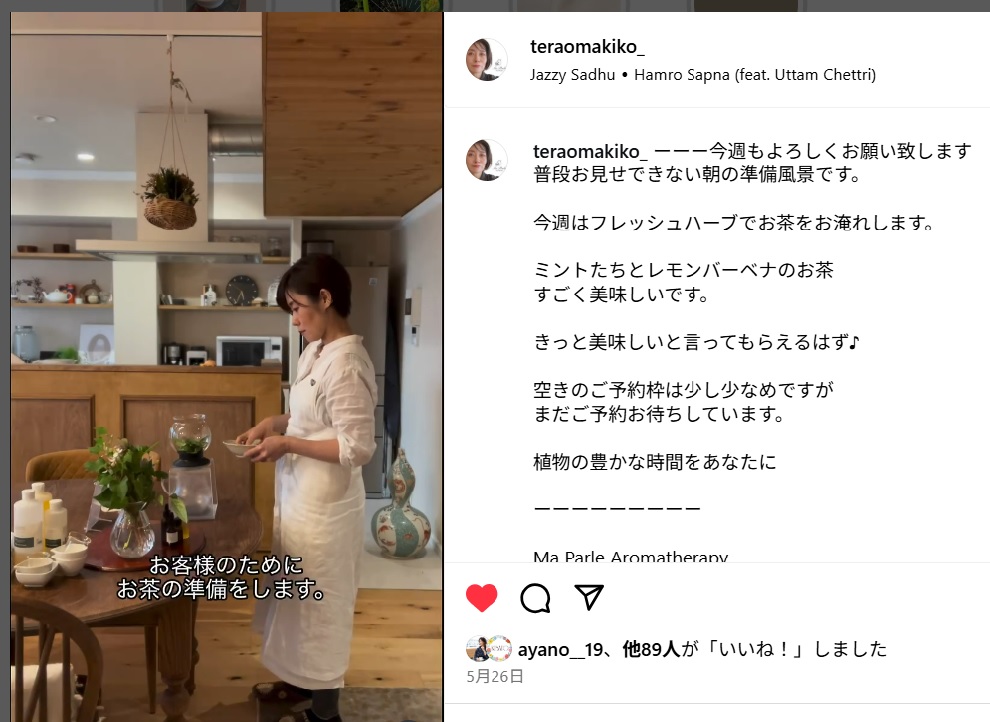Open Hamro Sapna audio track link
Viewport: 990px width, 722px height.
[x=754, y=74]
